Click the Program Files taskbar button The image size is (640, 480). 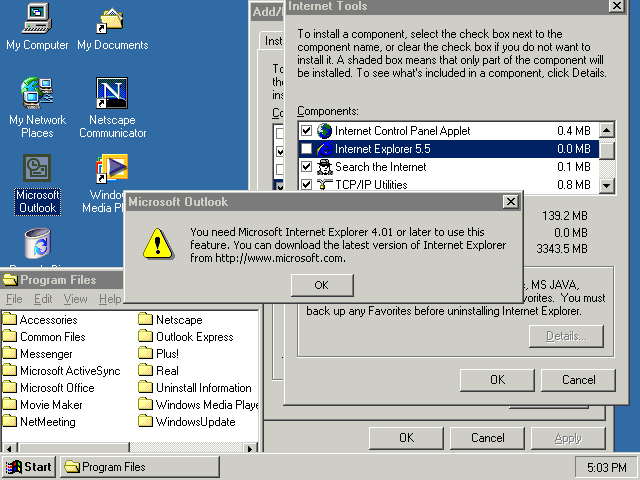click(x=140, y=467)
